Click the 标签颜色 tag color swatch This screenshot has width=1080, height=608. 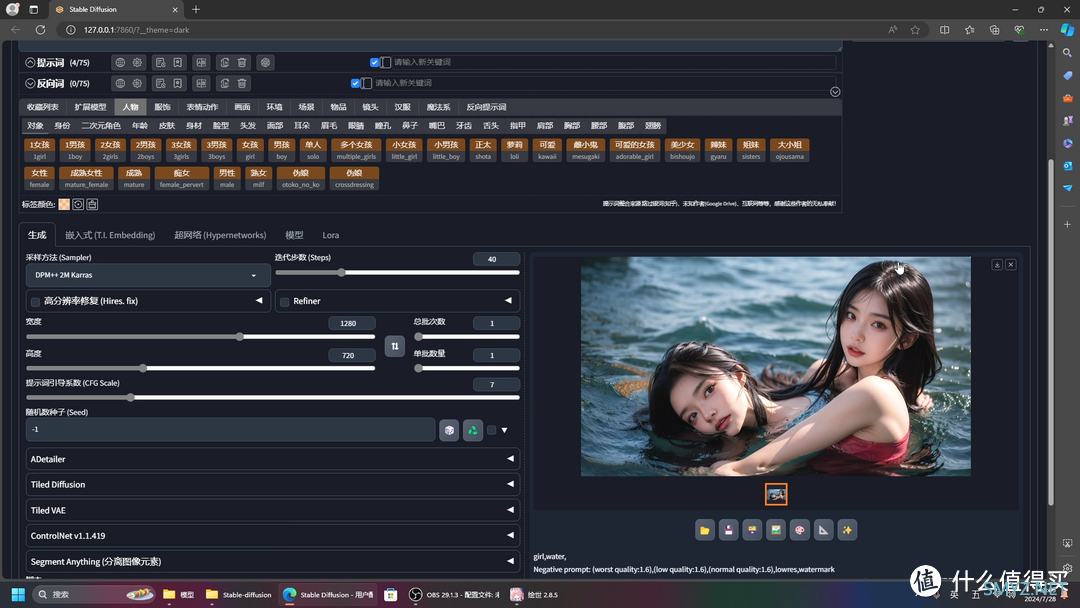pyautogui.click(x=64, y=205)
